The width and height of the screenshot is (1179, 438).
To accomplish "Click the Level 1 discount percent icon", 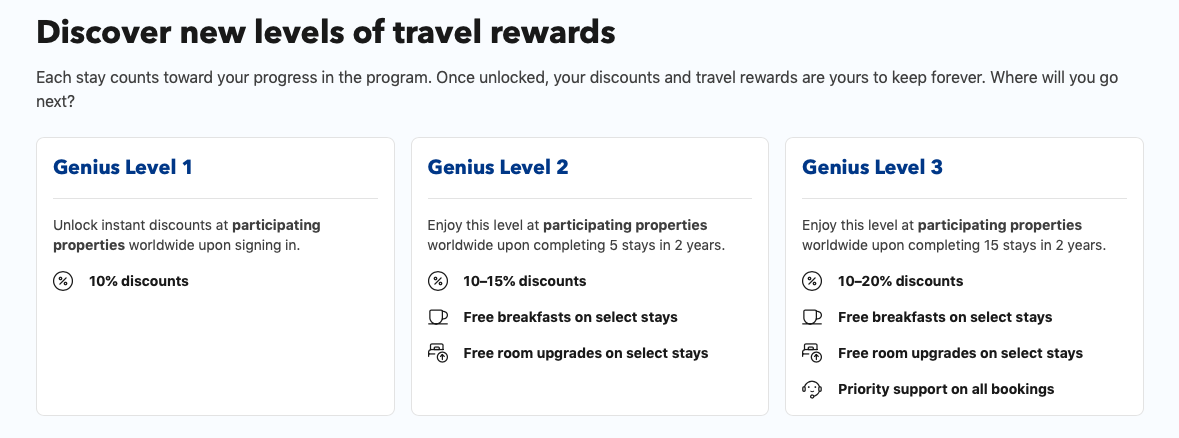I will (62, 281).
